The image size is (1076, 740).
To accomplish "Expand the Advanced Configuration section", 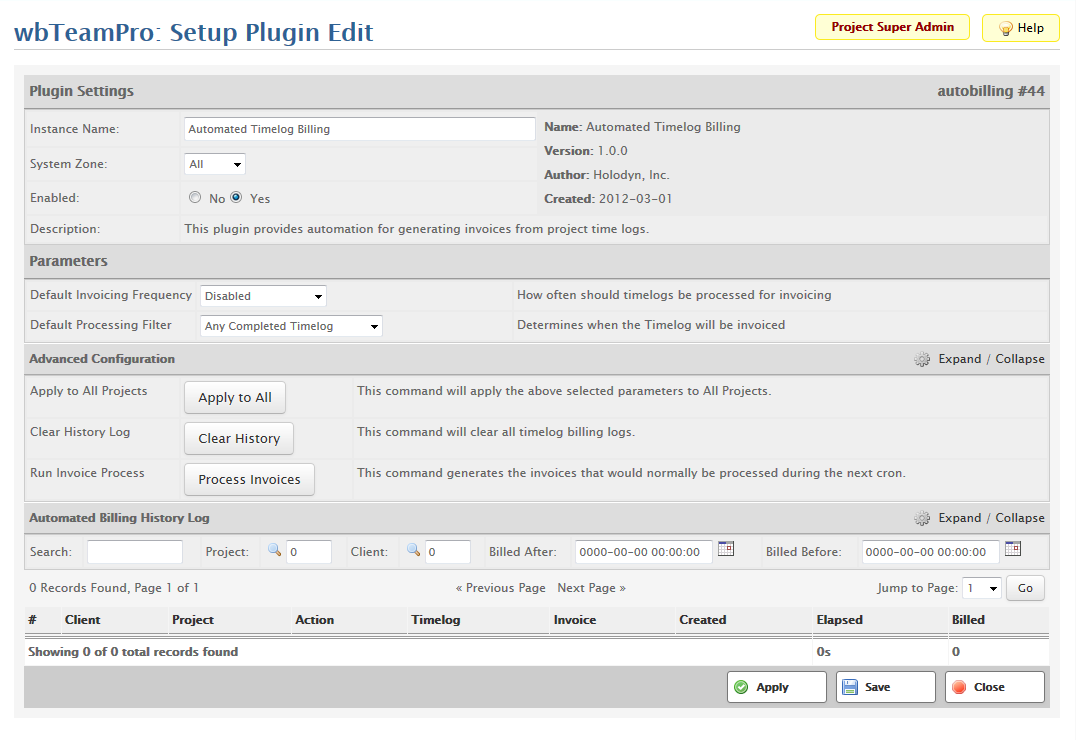I will tap(959, 359).
